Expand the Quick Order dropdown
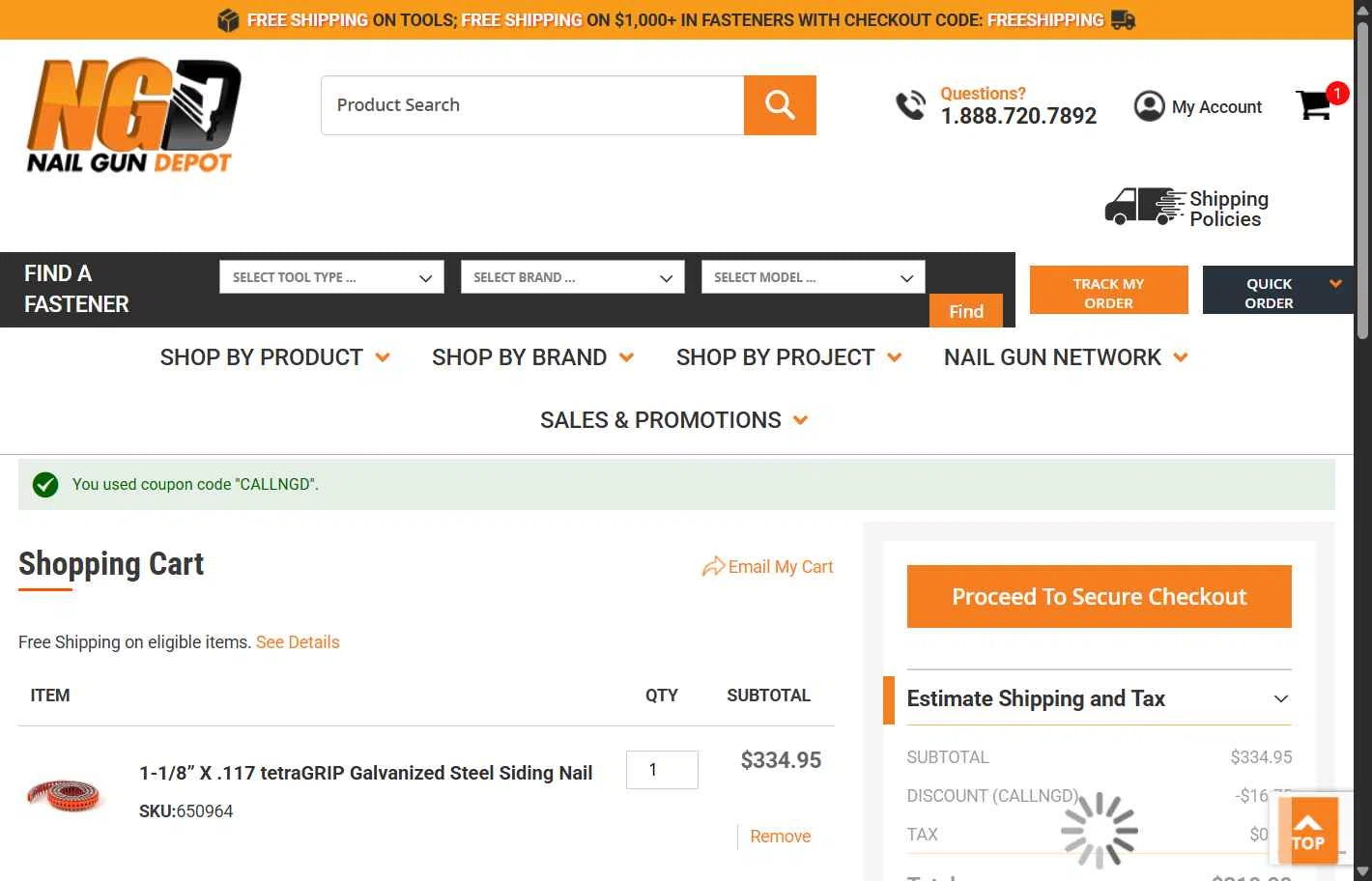1372x881 pixels. 1277,290
